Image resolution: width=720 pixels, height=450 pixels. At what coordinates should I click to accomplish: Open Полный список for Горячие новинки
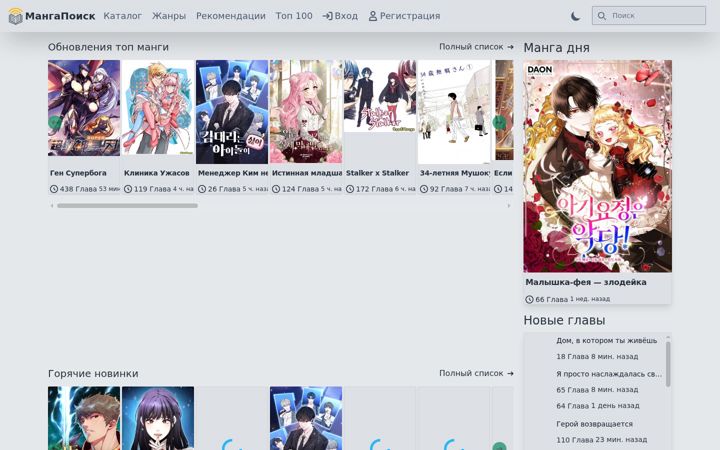(x=476, y=373)
